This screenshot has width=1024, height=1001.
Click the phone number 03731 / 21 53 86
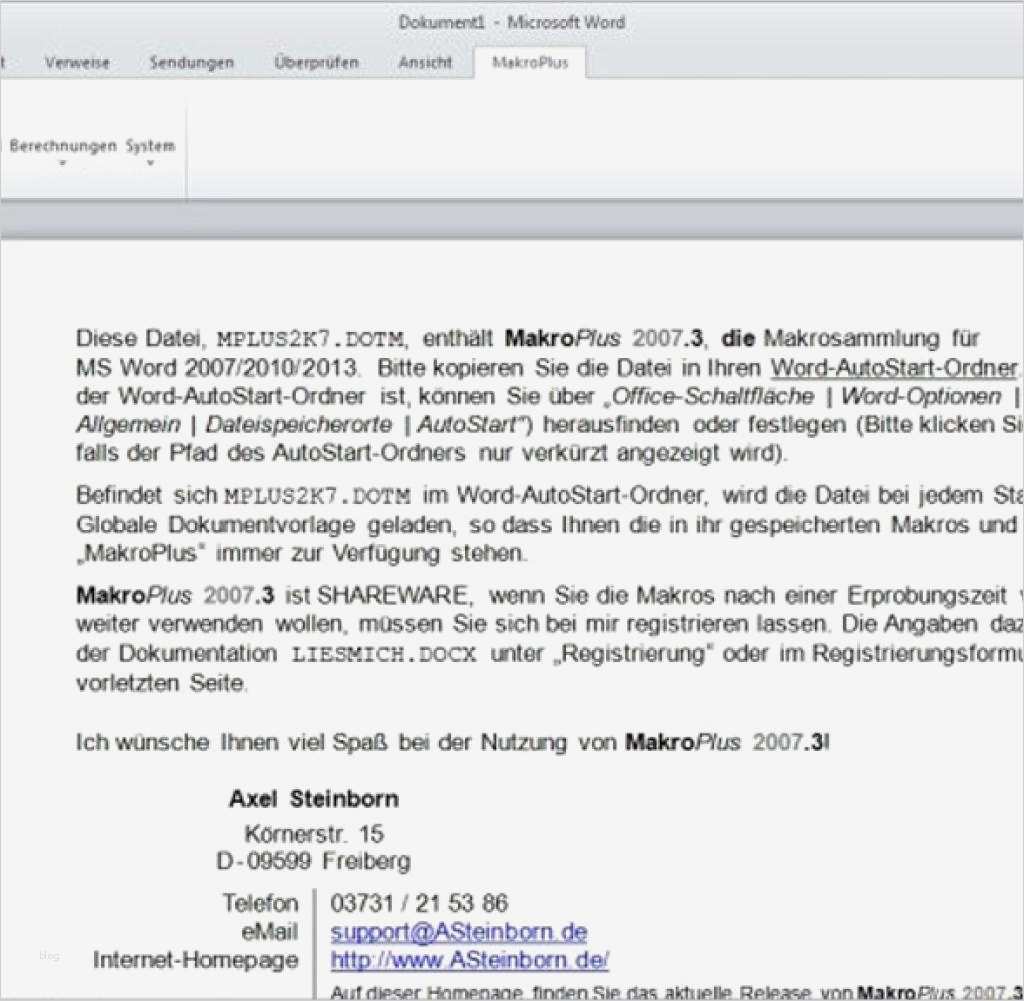coord(419,904)
